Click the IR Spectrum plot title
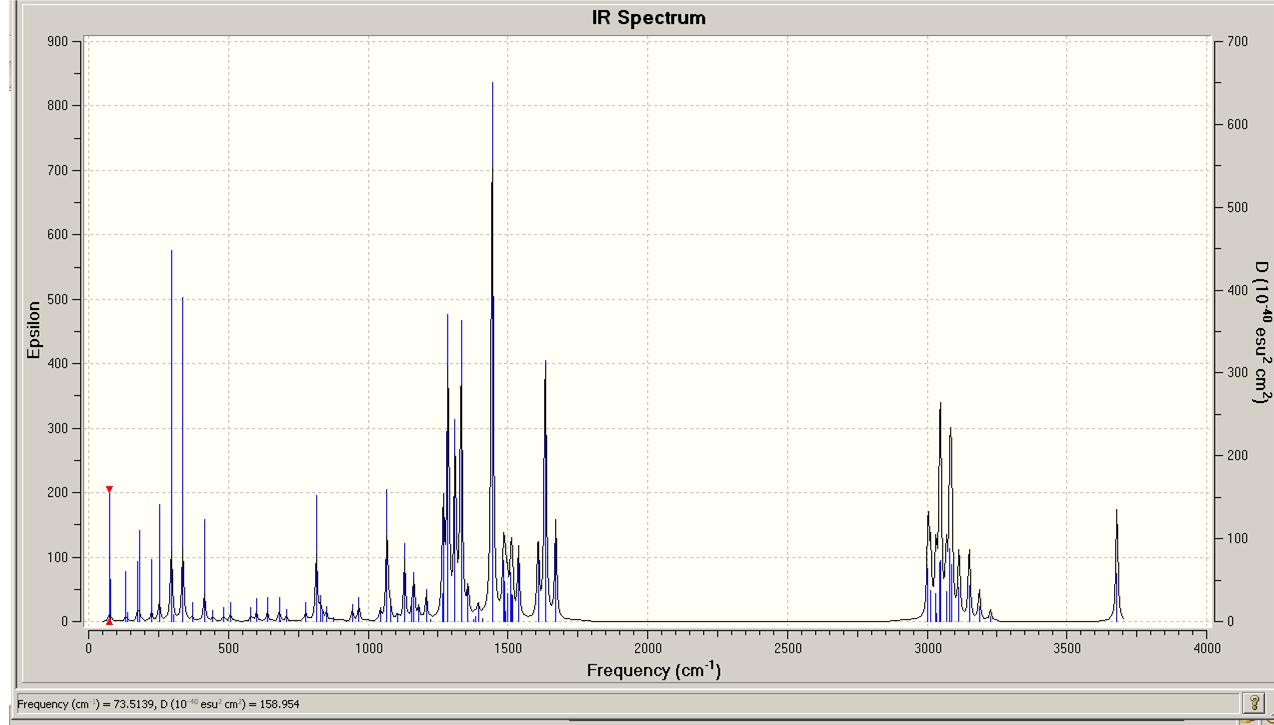The height and width of the screenshot is (725, 1274). pos(647,18)
